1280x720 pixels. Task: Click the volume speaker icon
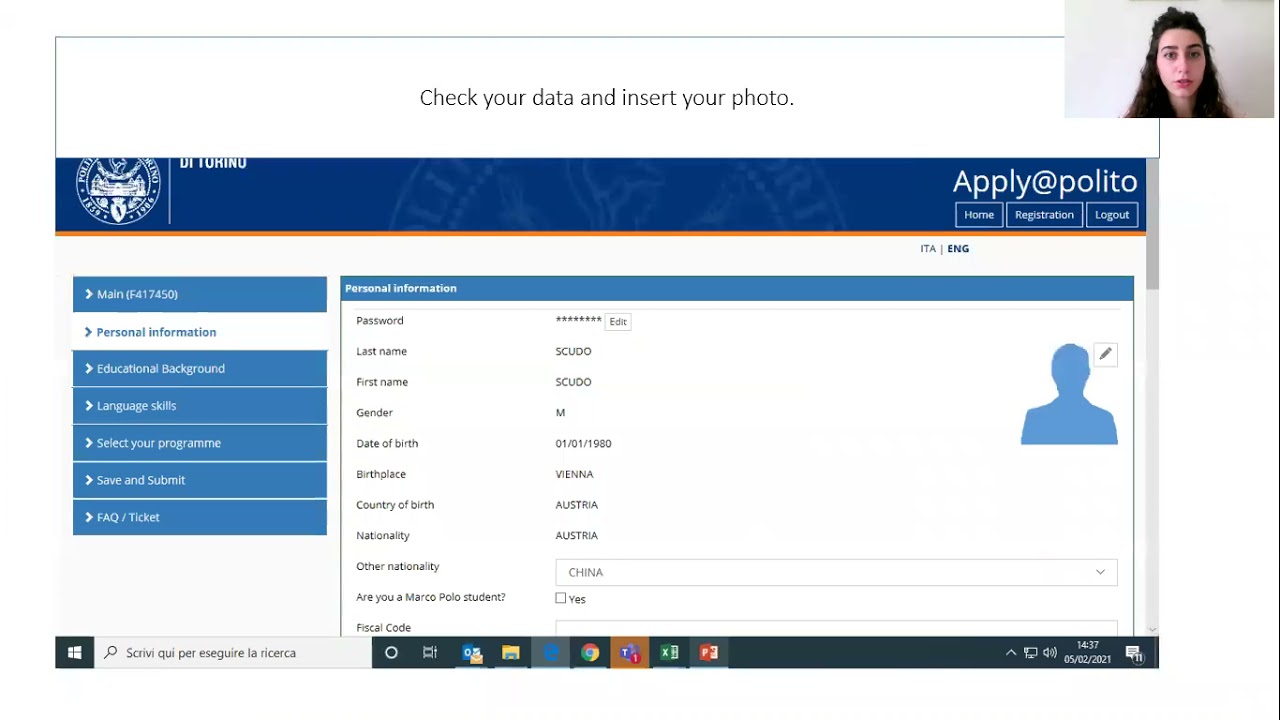click(1050, 653)
